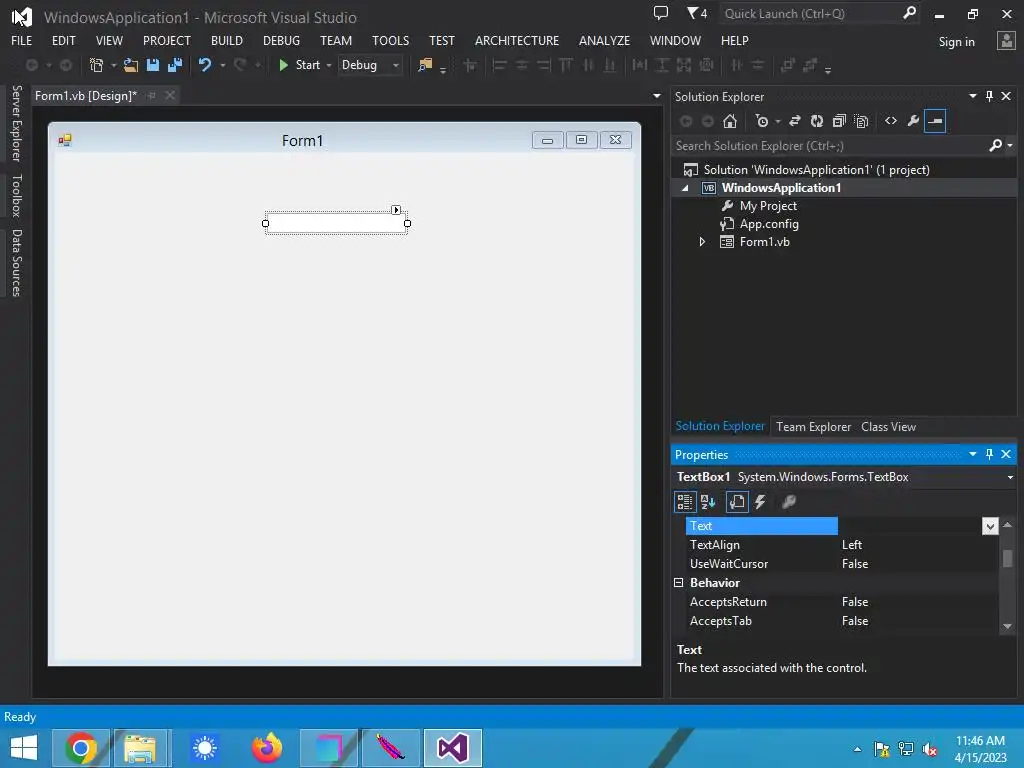Select My Project in Solution Explorer
The image size is (1024, 768).
tap(768, 206)
